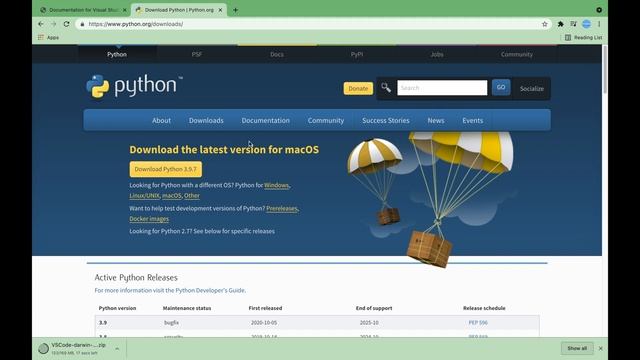
Task: Go back in browser history
Action: pos(41,24)
